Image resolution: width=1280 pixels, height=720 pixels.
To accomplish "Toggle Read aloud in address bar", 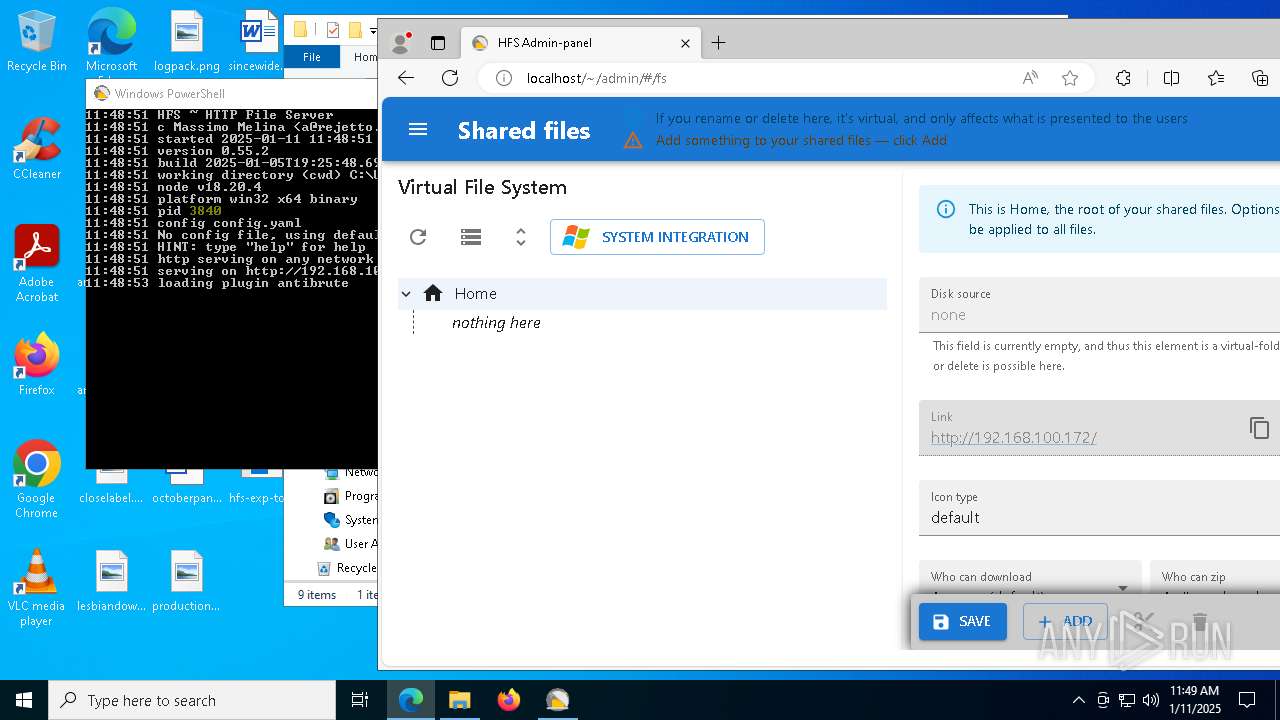I will point(1030,78).
